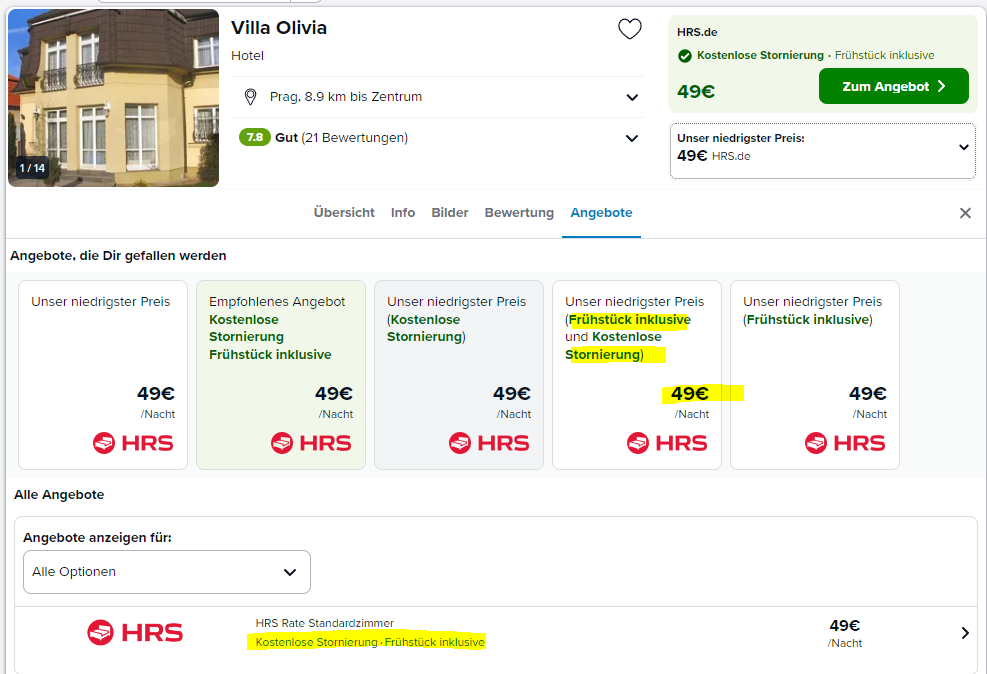Select the Empfohlenes Angebot card
The width and height of the screenshot is (987, 674).
pyautogui.click(x=281, y=374)
